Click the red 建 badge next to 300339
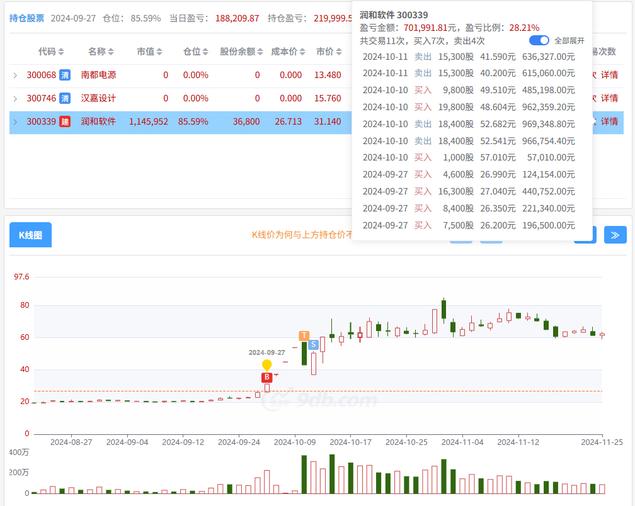This screenshot has width=635, height=506. tap(65, 121)
